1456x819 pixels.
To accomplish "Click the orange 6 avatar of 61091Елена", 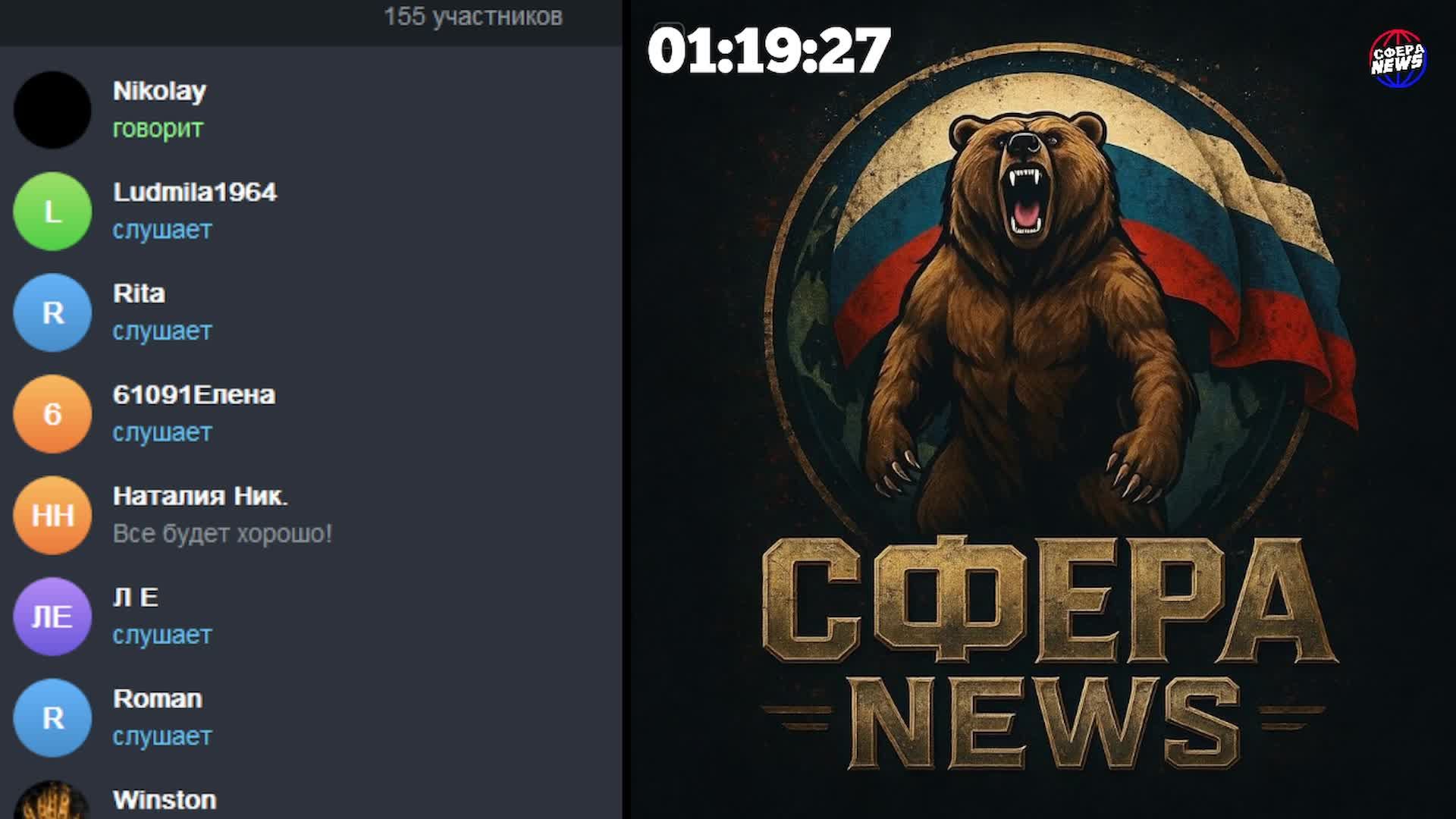I will (x=52, y=414).
